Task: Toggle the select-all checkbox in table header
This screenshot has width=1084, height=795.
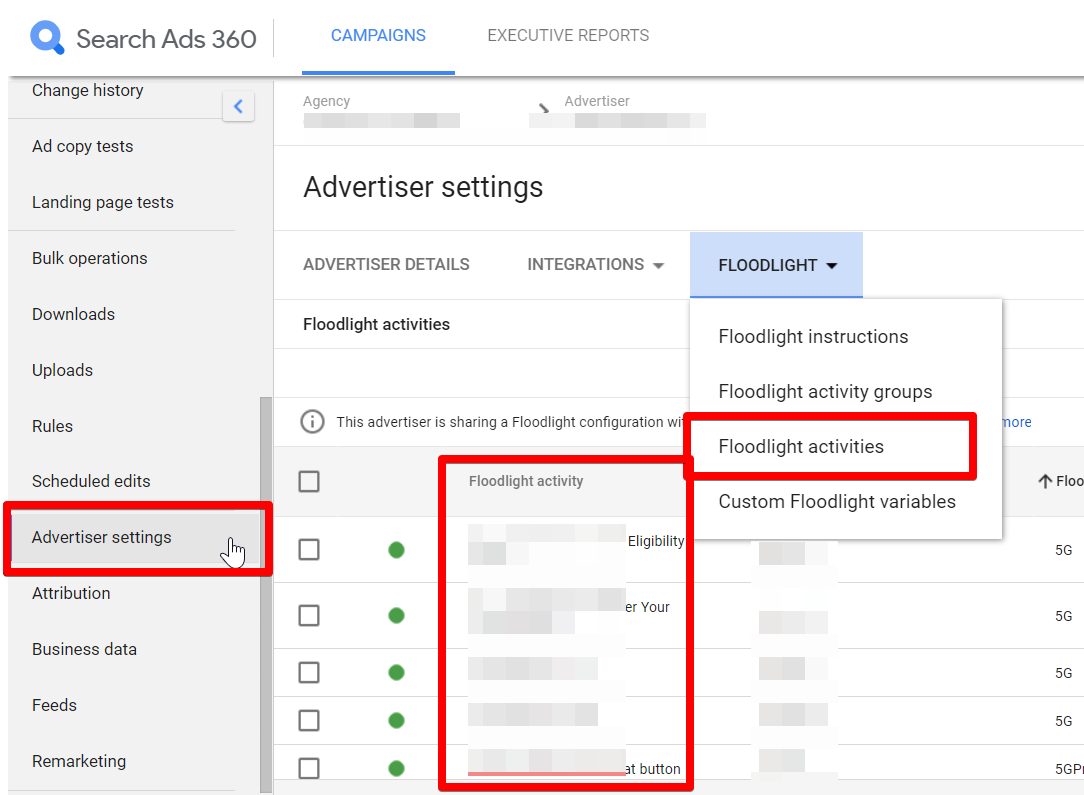Action: tap(309, 481)
